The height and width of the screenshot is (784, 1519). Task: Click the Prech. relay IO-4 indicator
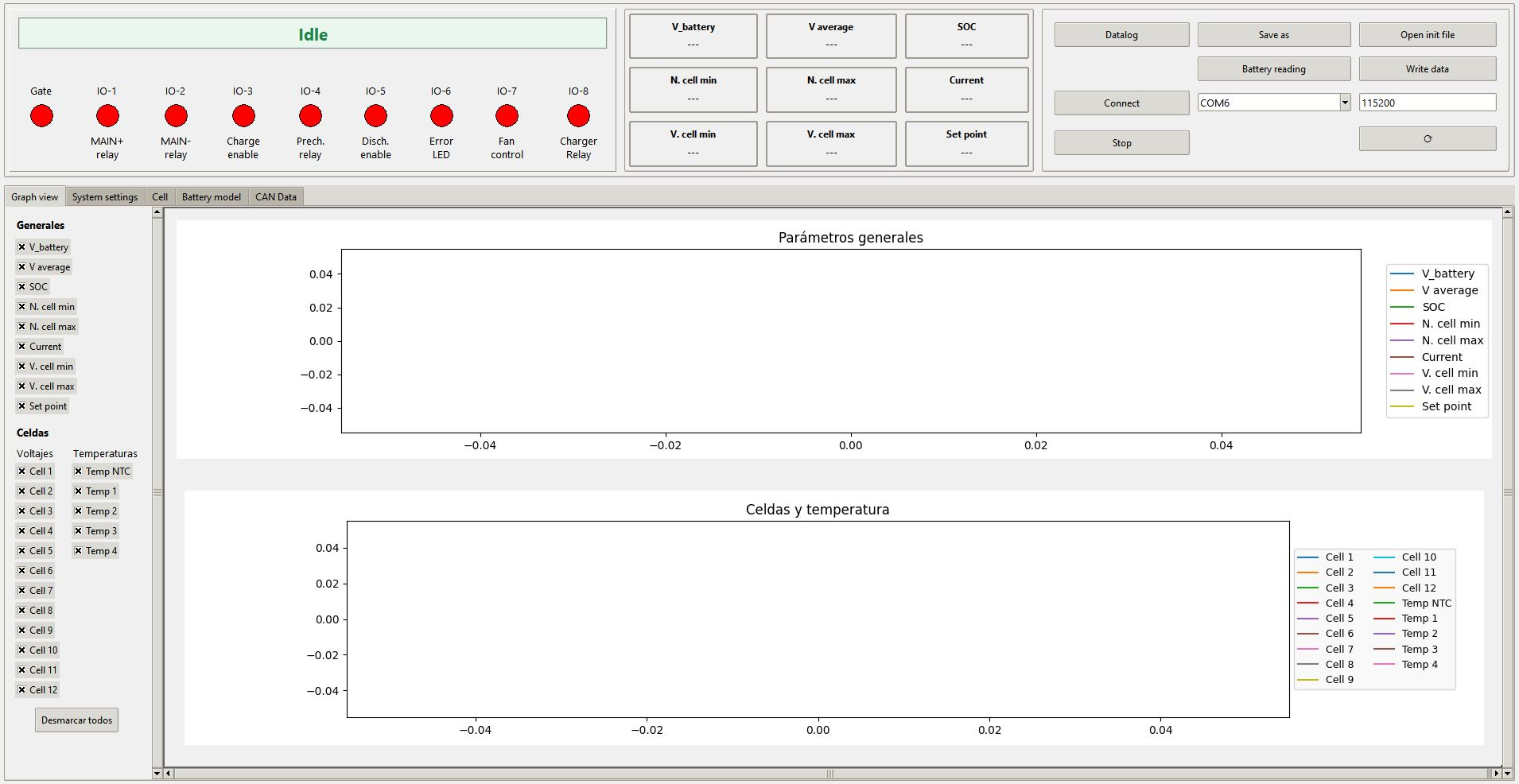click(x=309, y=116)
